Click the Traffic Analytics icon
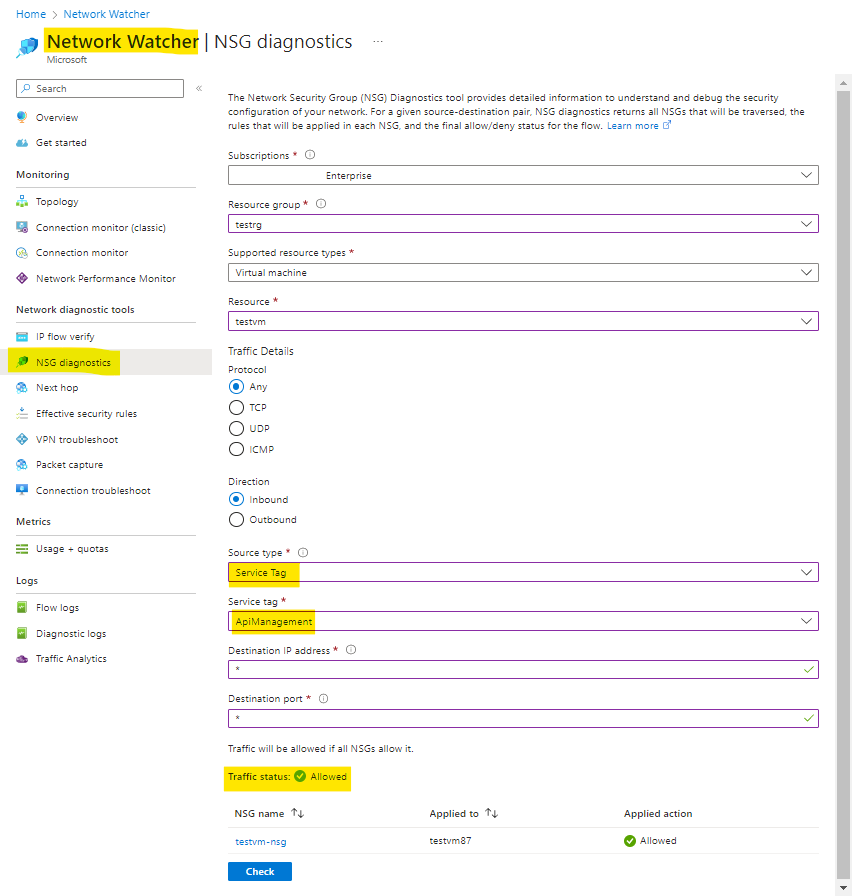 pos(22,659)
